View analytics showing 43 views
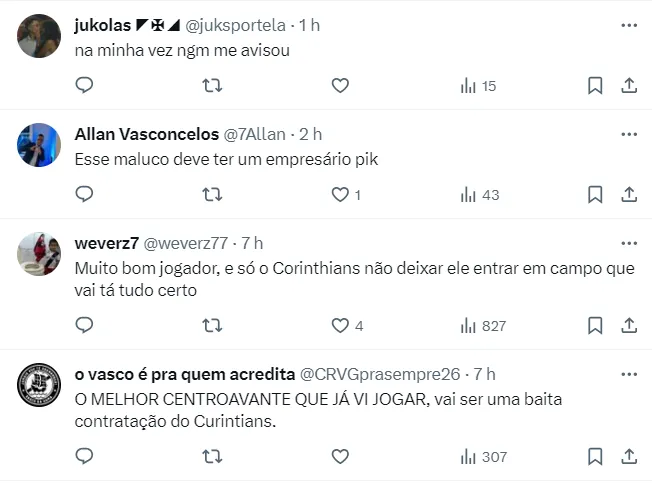Screen dimensions: 652x483 pyautogui.click(x=479, y=195)
